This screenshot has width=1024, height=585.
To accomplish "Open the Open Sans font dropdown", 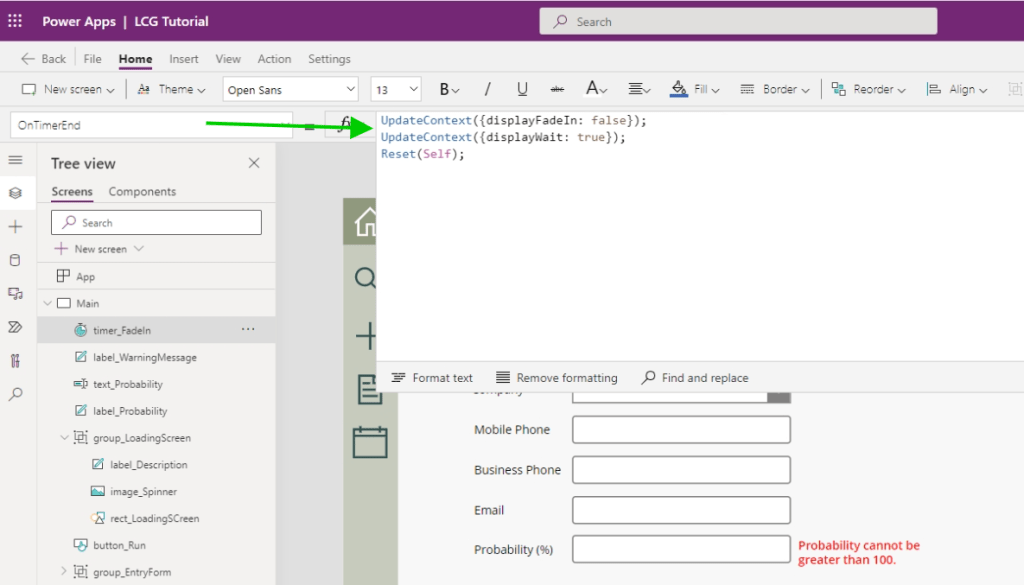I will (291, 89).
